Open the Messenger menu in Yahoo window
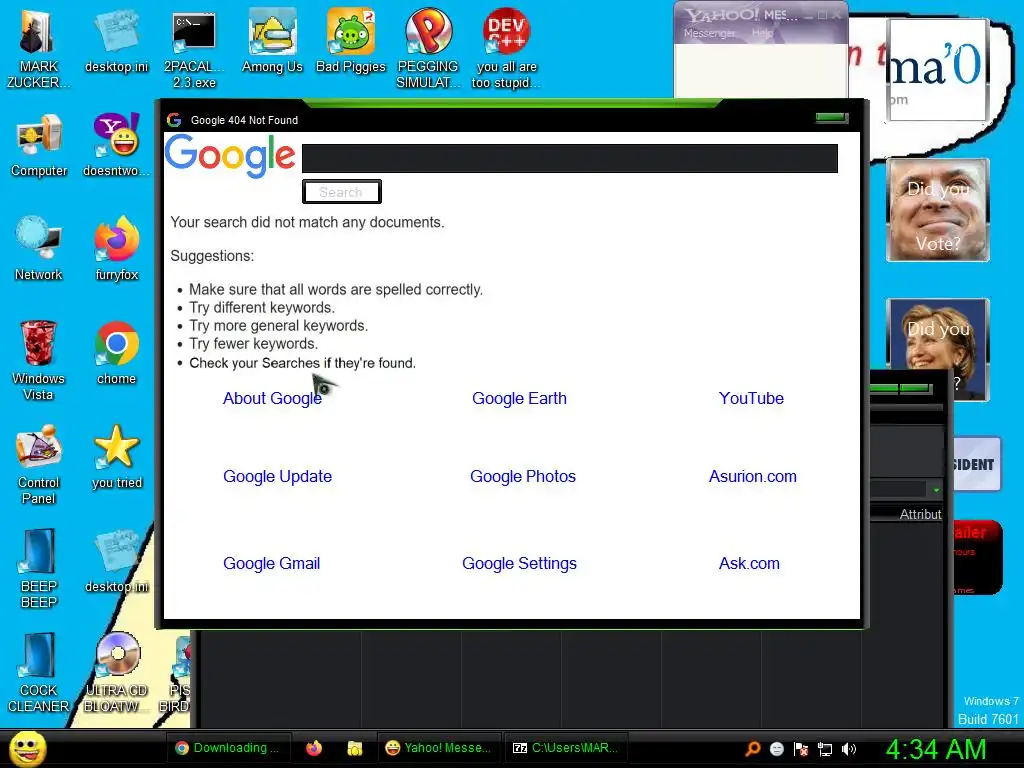 (x=709, y=33)
